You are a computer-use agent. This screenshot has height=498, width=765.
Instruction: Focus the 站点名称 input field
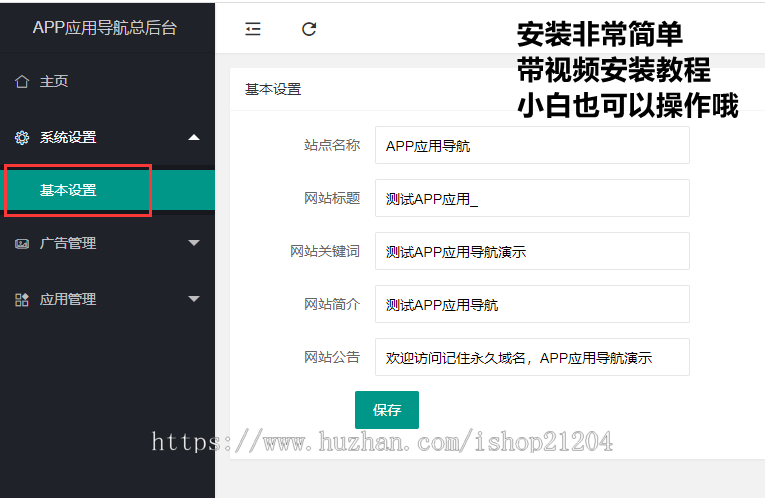tap(532, 145)
